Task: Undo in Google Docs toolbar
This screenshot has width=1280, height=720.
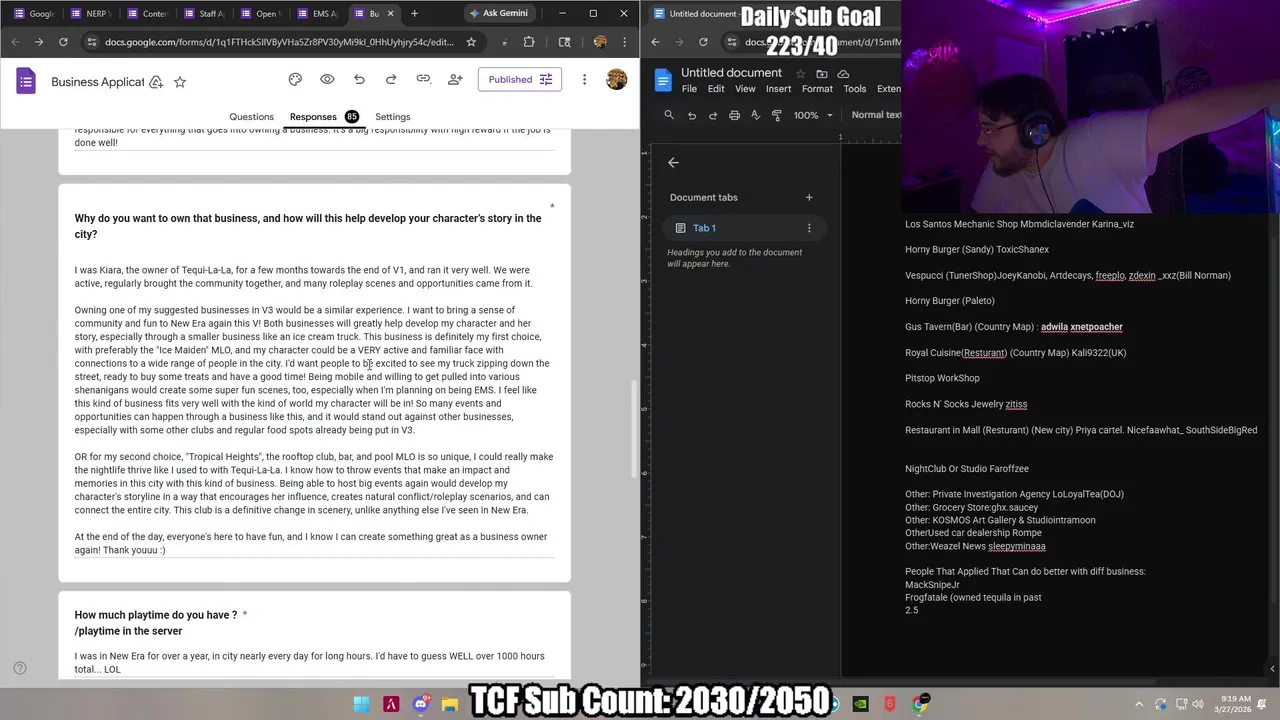Action: (x=691, y=115)
